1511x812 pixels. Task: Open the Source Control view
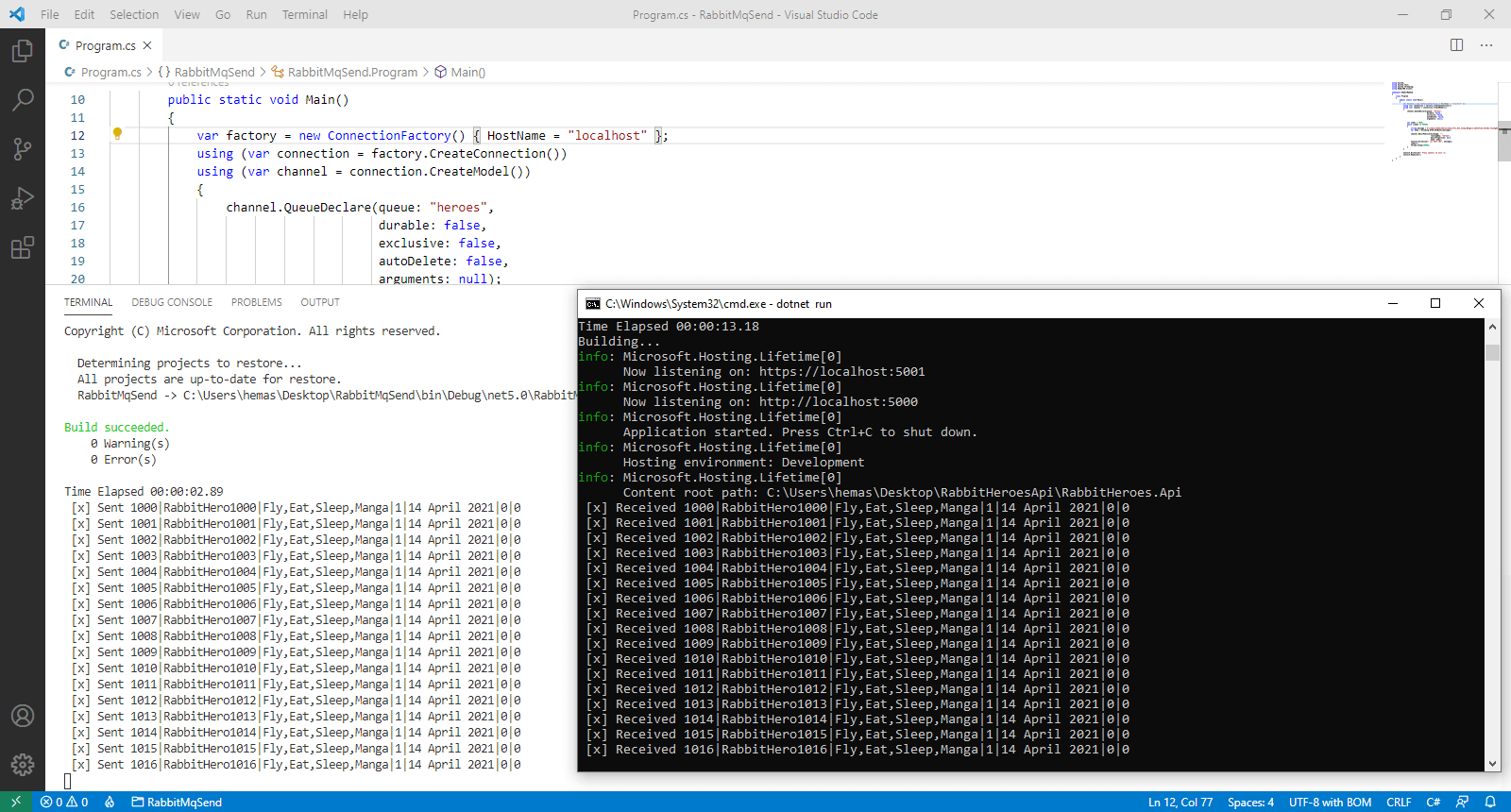point(23,148)
